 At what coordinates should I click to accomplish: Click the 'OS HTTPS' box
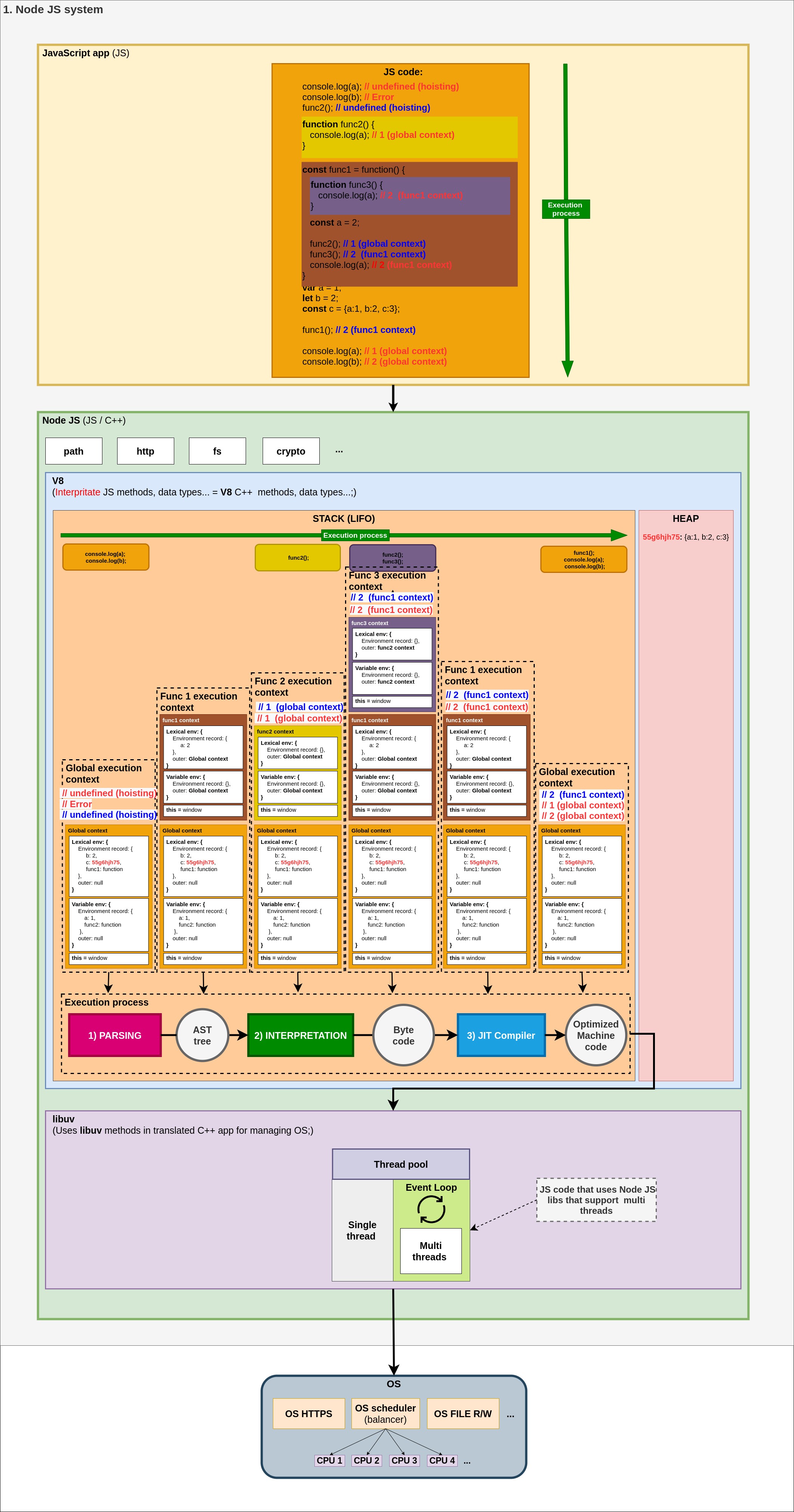tap(309, 1413)
